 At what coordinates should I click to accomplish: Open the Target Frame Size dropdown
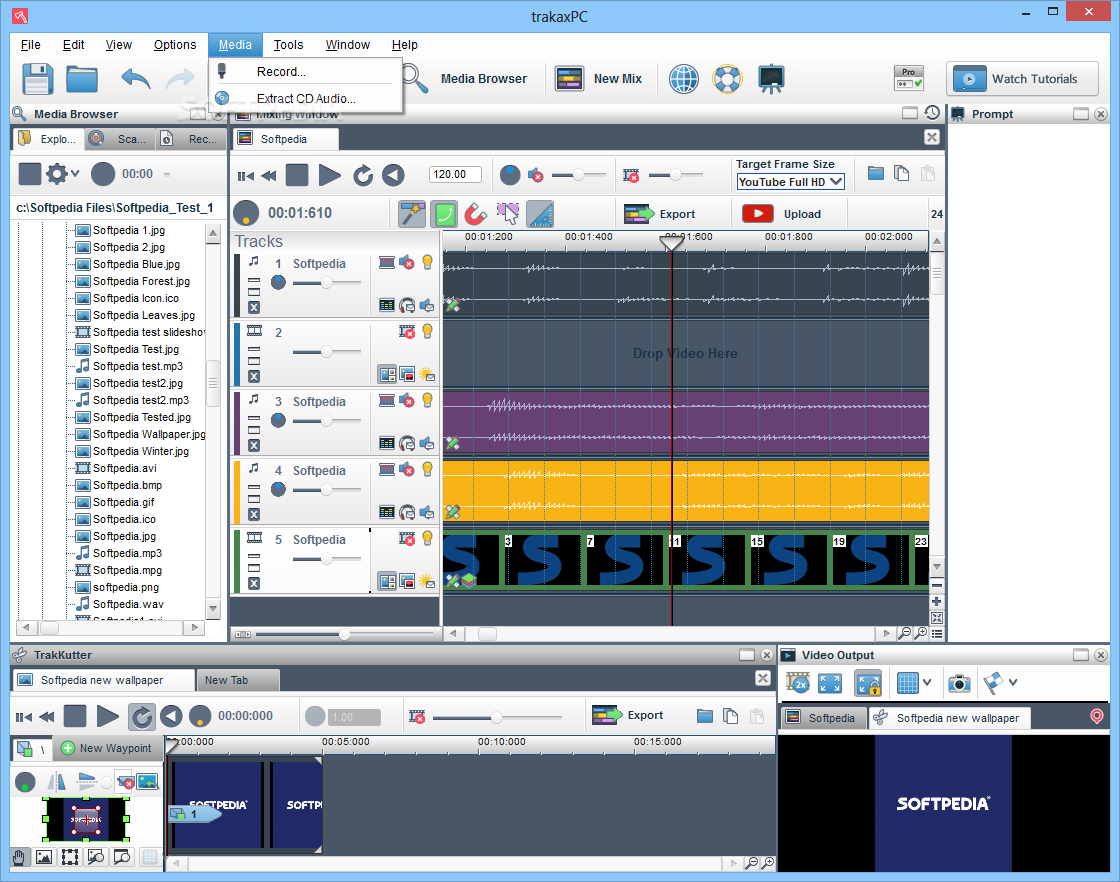(790, 182)
